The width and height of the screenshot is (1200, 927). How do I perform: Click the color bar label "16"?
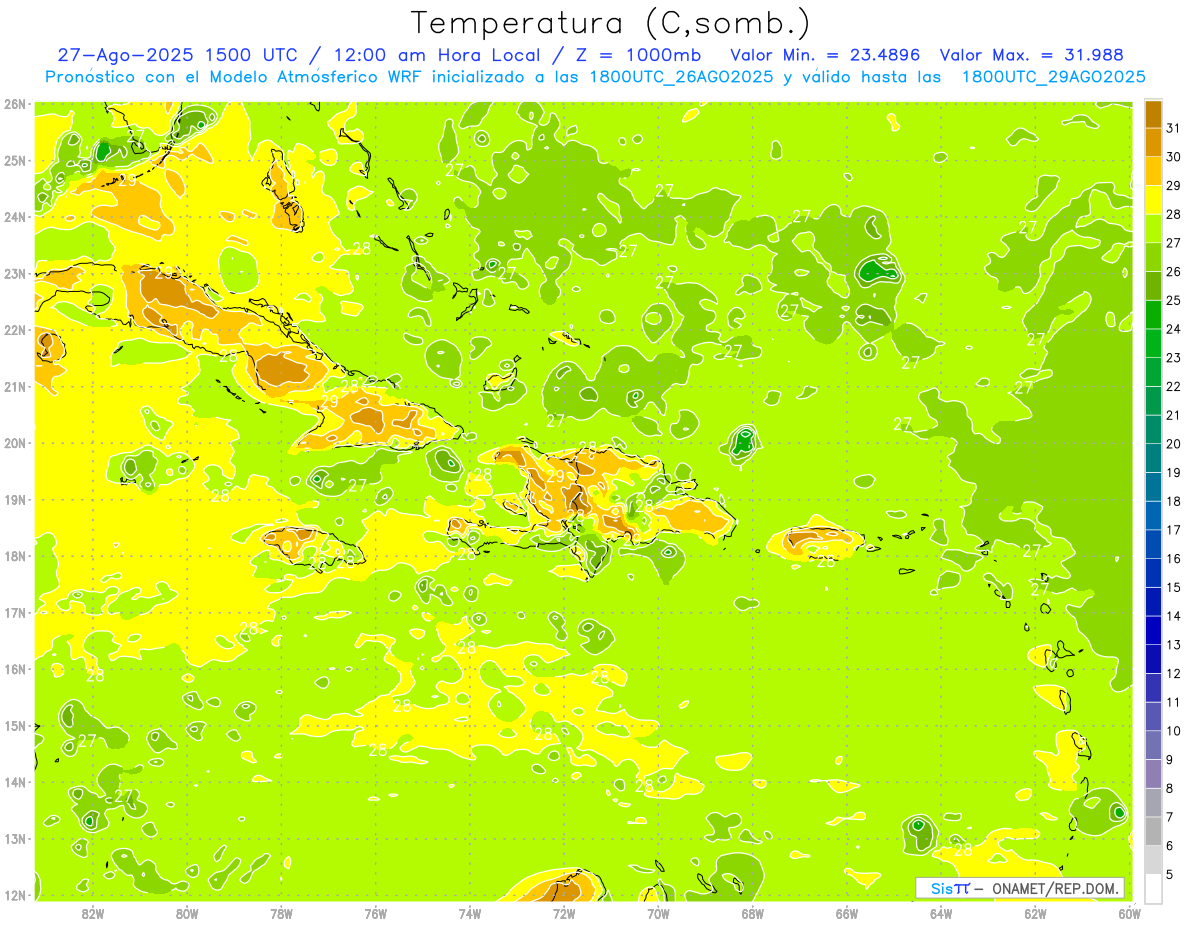(x=1173, y=558)
